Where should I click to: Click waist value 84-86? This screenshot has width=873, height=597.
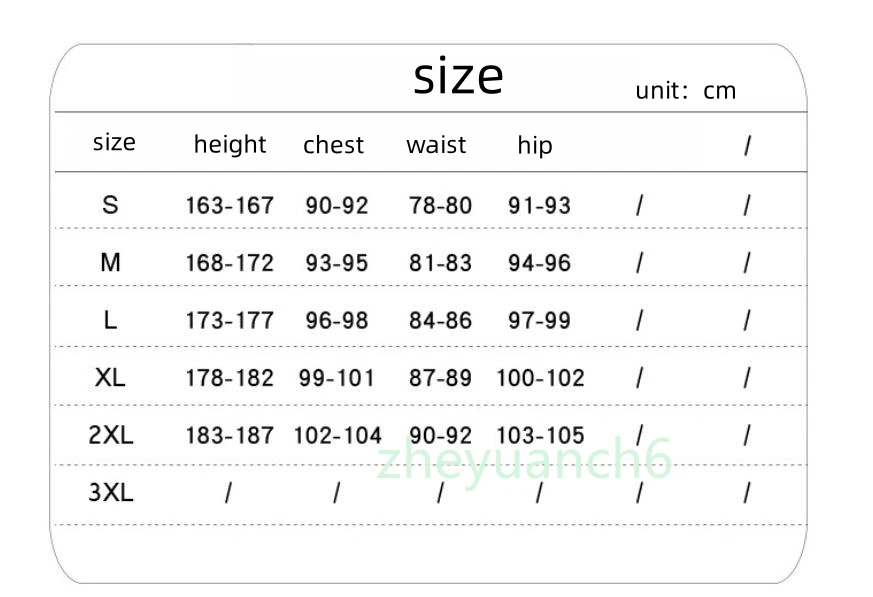tap(440, 321)
